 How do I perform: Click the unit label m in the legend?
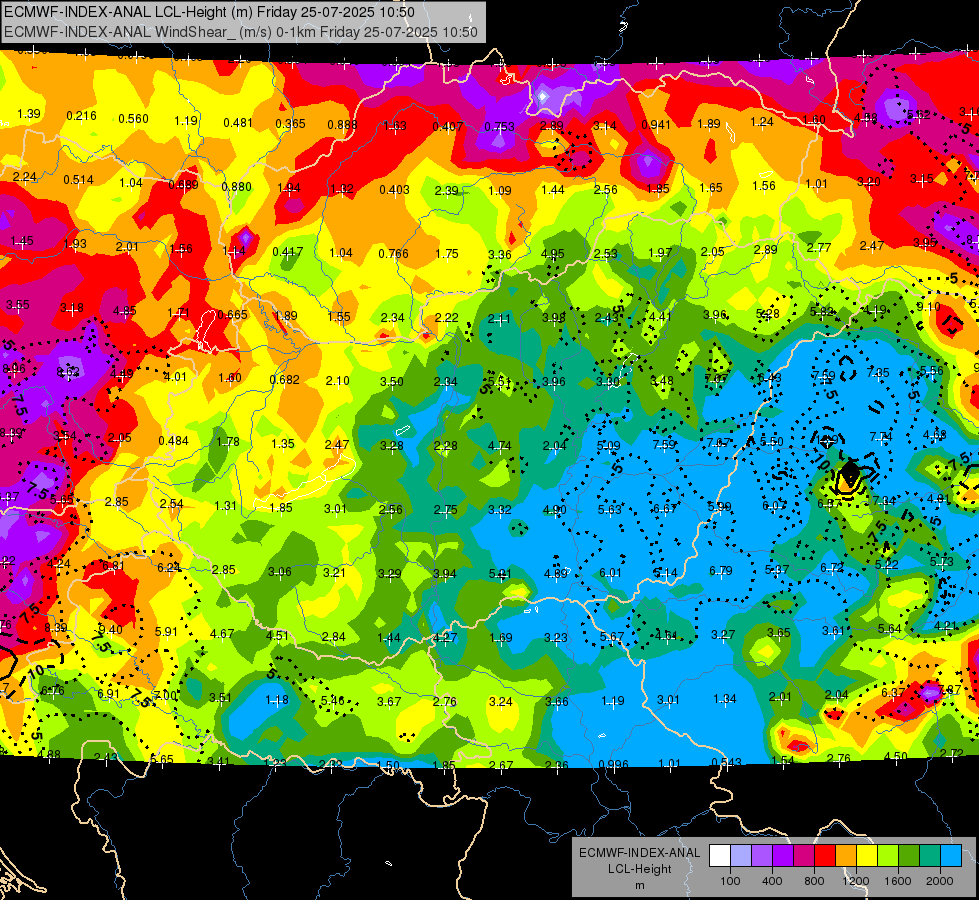[x=639, y=886]
